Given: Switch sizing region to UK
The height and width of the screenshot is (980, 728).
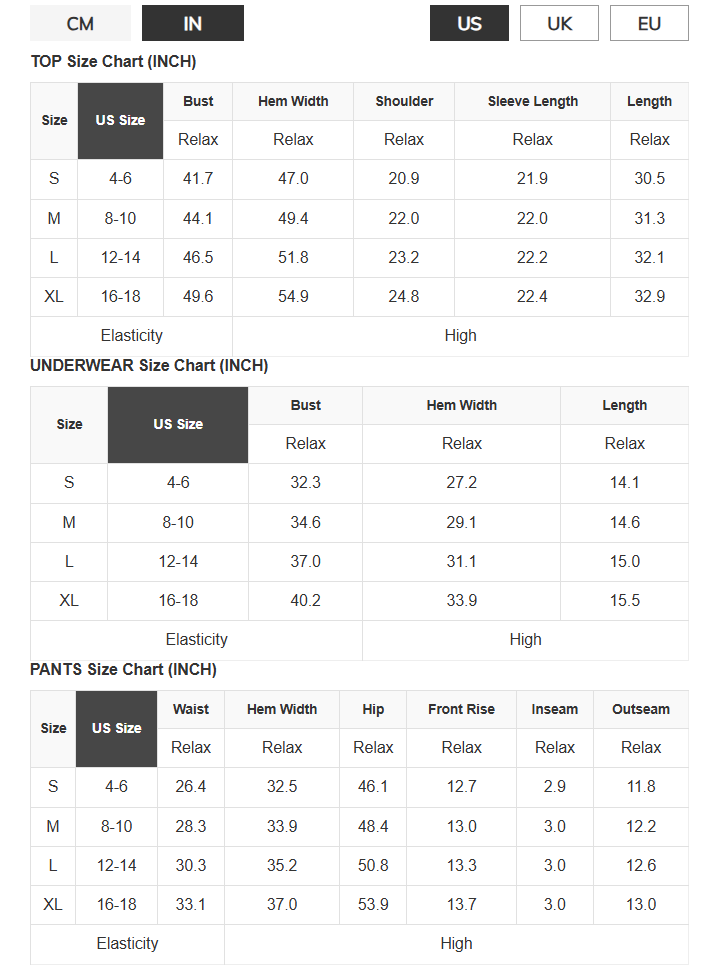Looking at the screenshot, I should coord(559,24).
